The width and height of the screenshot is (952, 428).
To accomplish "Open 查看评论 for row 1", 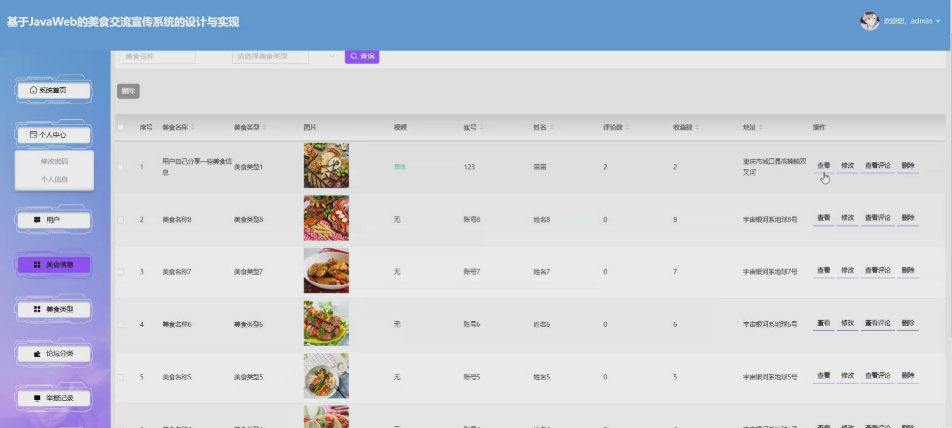I will 877,166.
